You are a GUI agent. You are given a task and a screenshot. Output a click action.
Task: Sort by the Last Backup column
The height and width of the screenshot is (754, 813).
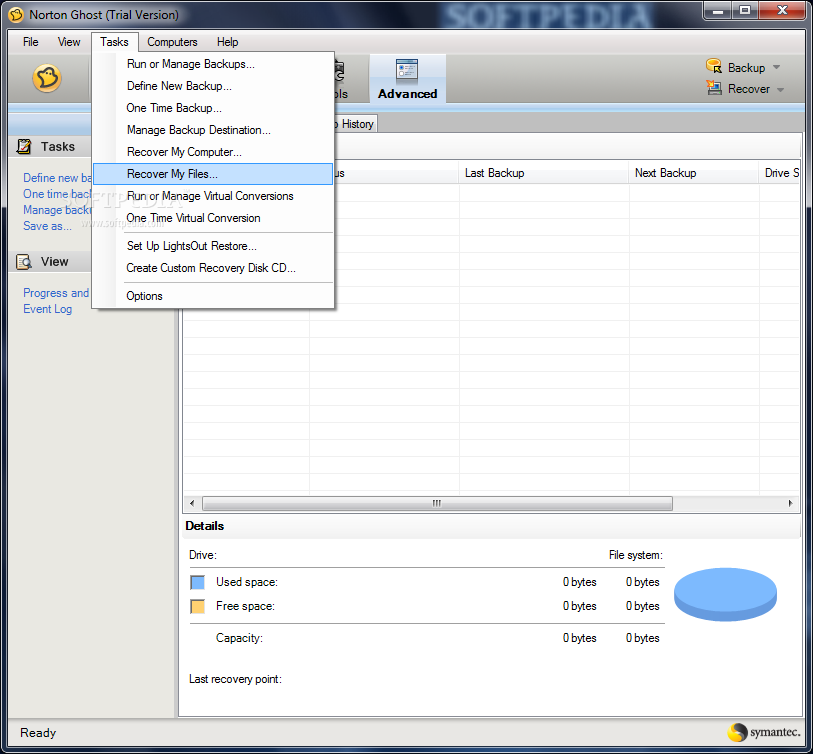coord(544,173)
